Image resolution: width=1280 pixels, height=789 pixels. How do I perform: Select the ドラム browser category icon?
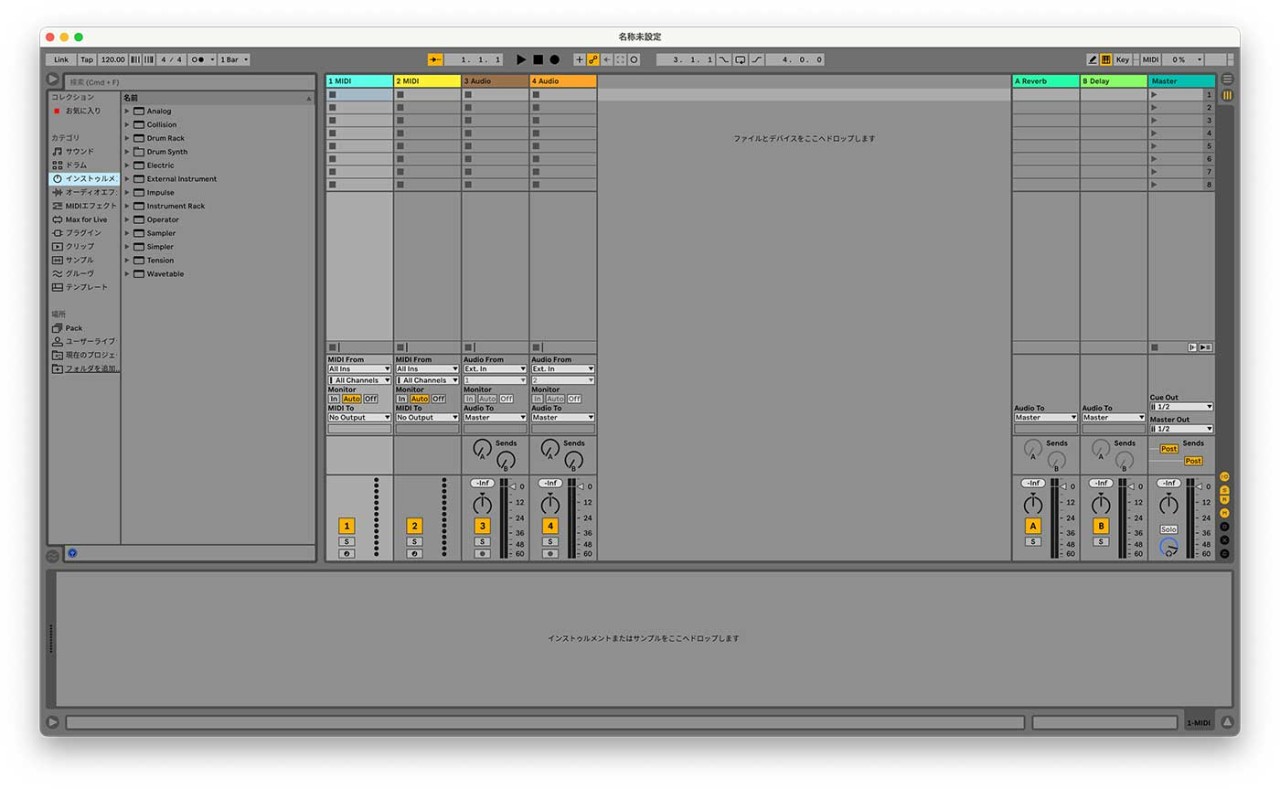click(x=57, y=165)
